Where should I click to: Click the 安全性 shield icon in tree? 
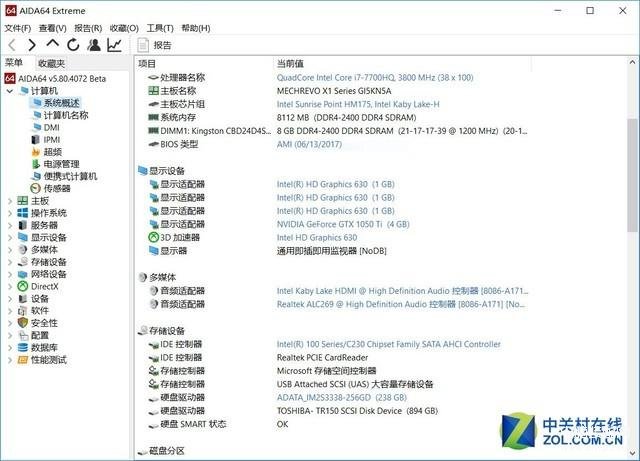pyautogui.click(x=22, y=323)
